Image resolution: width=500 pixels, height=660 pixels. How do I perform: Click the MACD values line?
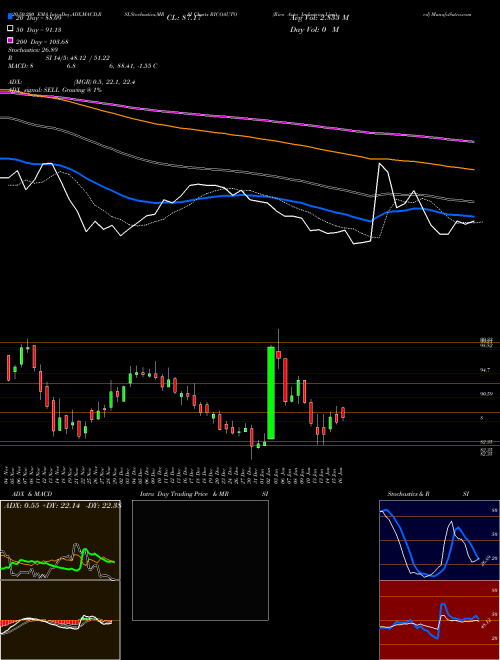click(82, 66)
